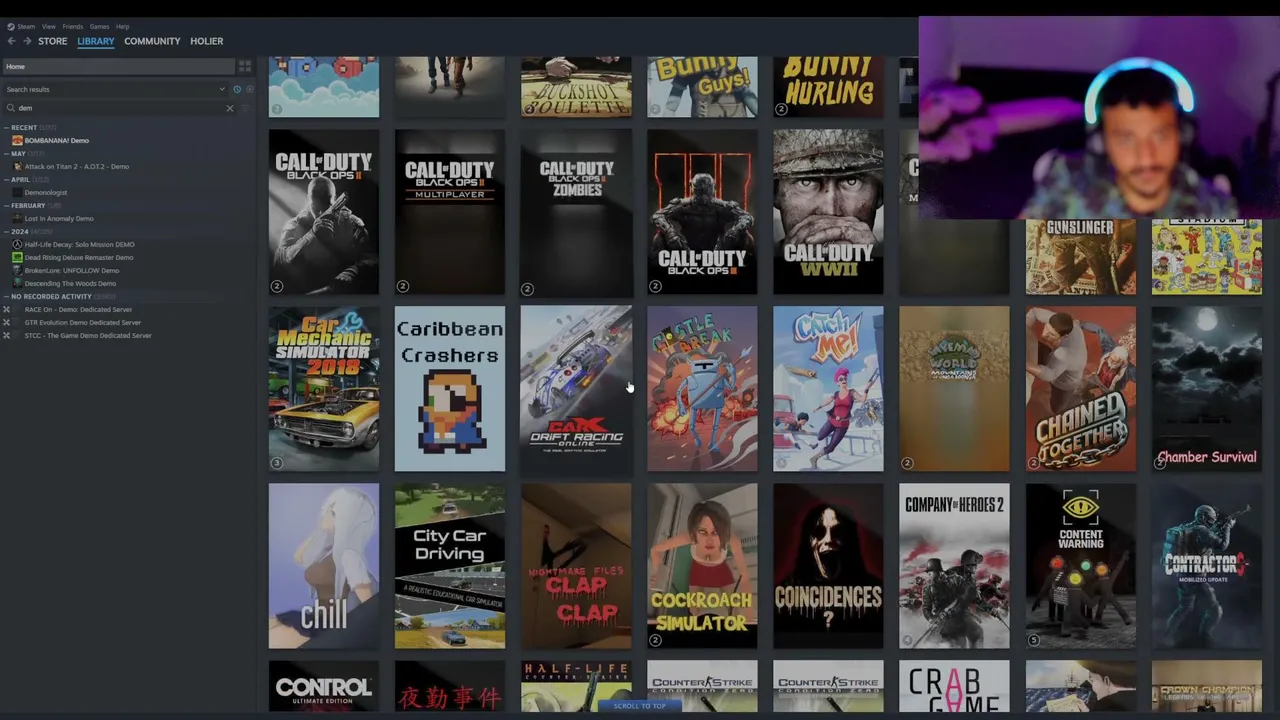Select GTR Evolution Demo Dedicated Server

coord(83,323)
